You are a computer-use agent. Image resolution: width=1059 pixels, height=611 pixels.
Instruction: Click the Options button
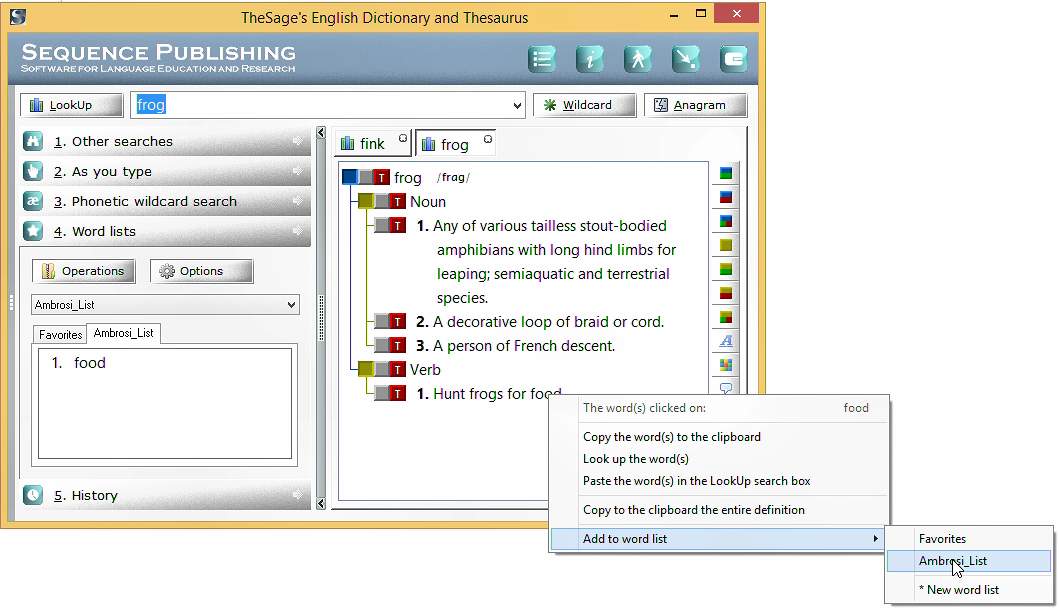pos(201,271)
